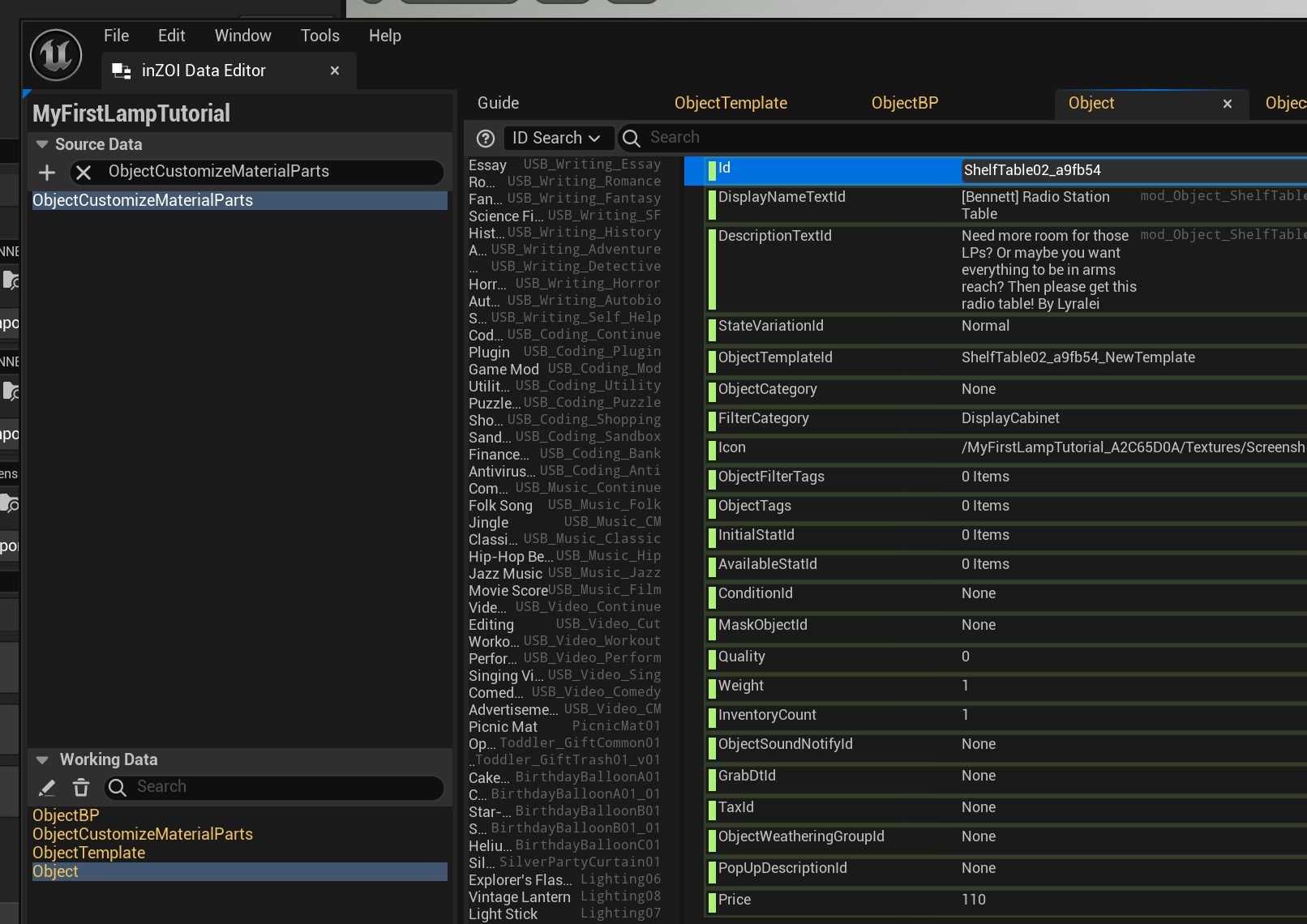Select the Vintage Lantern row
1307x924 pixels.
pyautogui.click(x=564, y=896)
